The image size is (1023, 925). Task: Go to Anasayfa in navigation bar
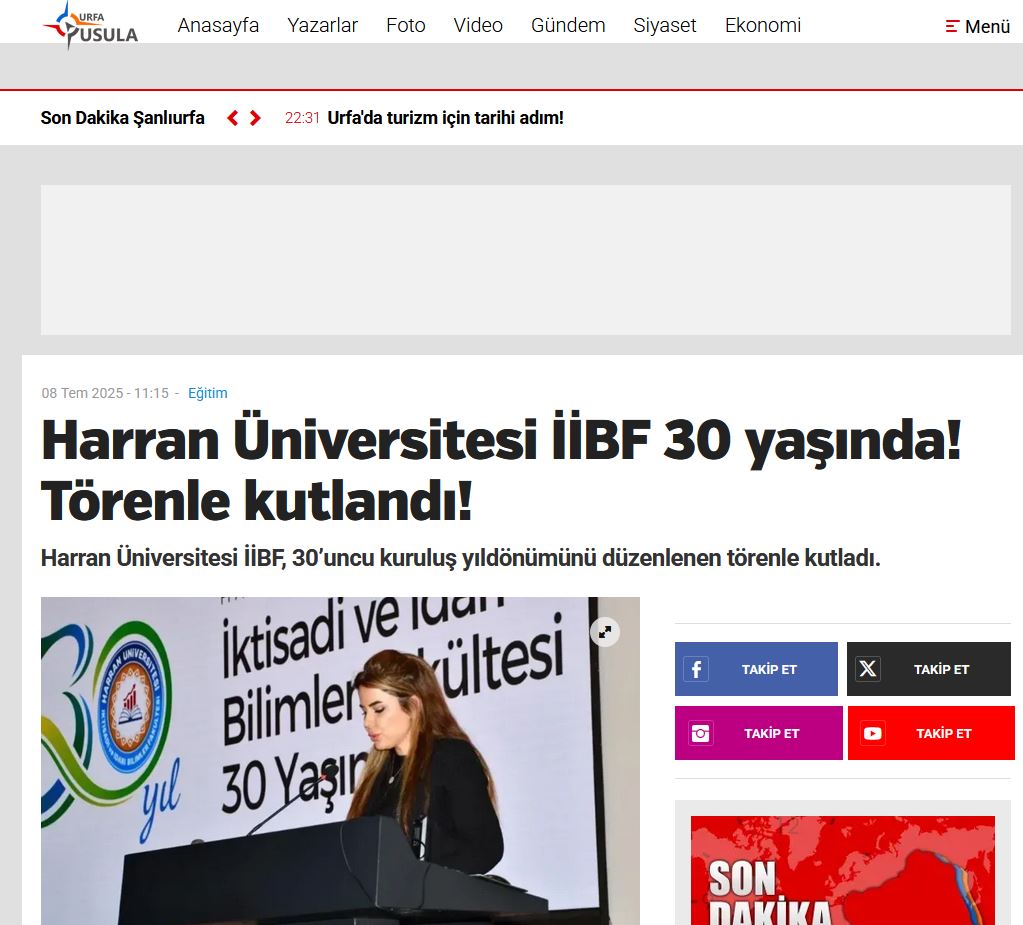pos(218,26)
